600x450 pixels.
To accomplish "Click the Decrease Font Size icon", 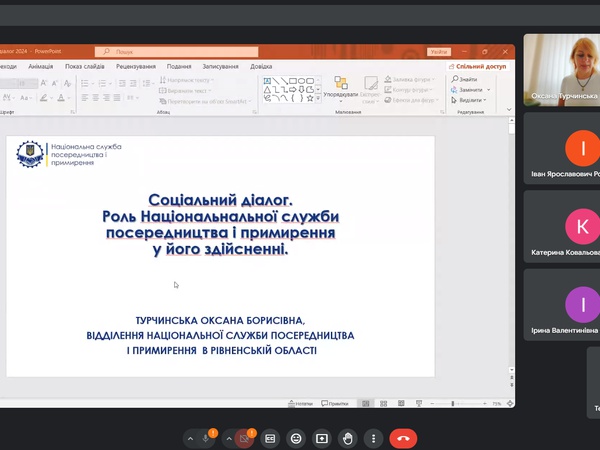I will click(x=55, y=83).
